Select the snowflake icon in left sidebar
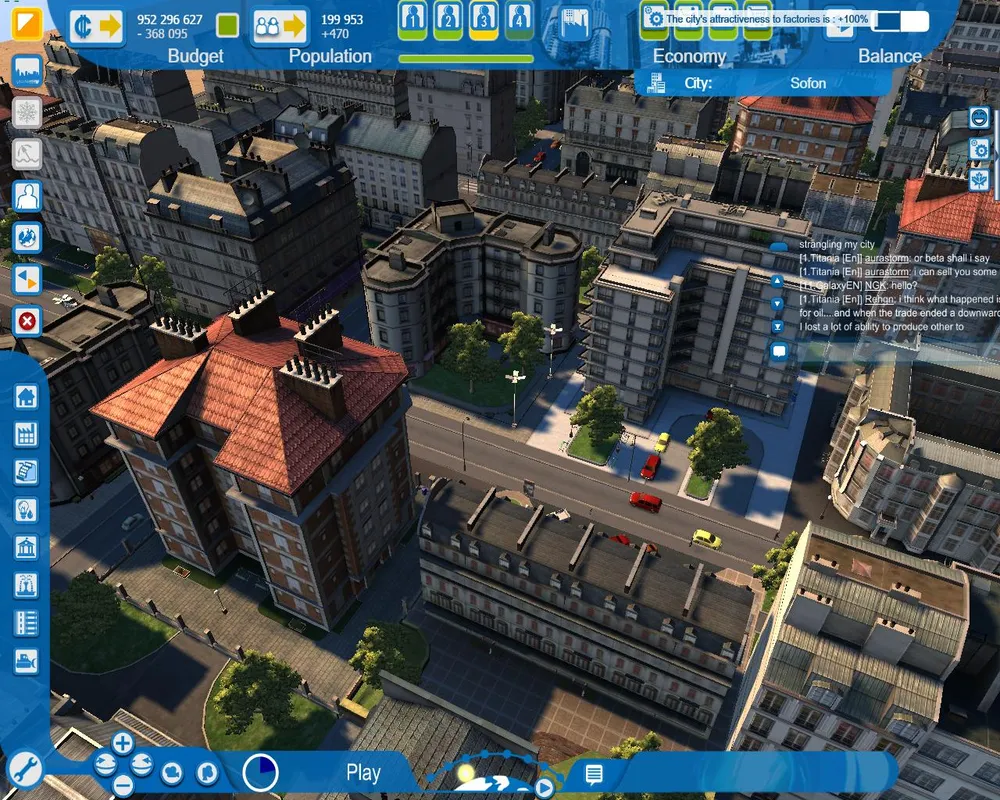The width and height of the screenshot is (1000, 800). (x=27, y=113)
